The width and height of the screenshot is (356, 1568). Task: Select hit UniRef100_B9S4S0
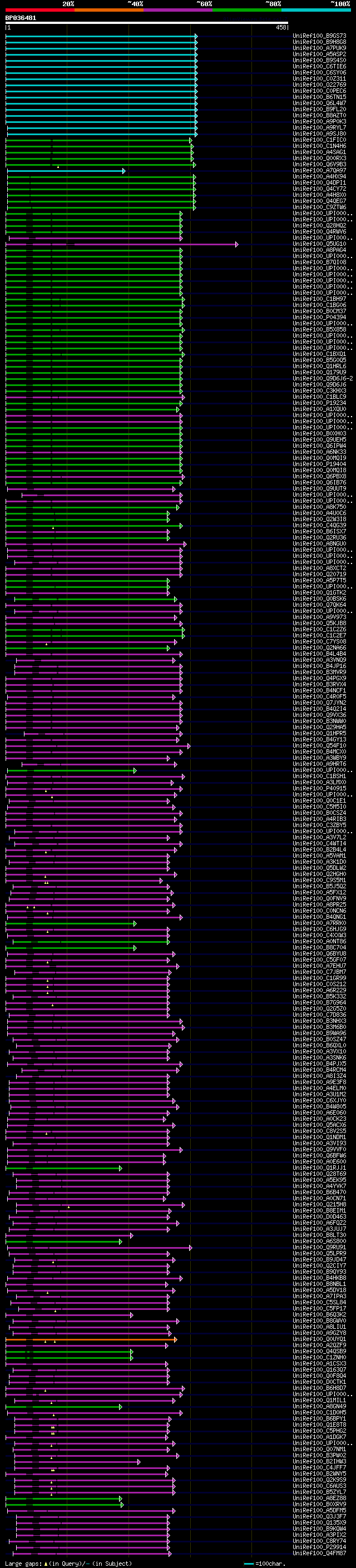click(319, 60)
